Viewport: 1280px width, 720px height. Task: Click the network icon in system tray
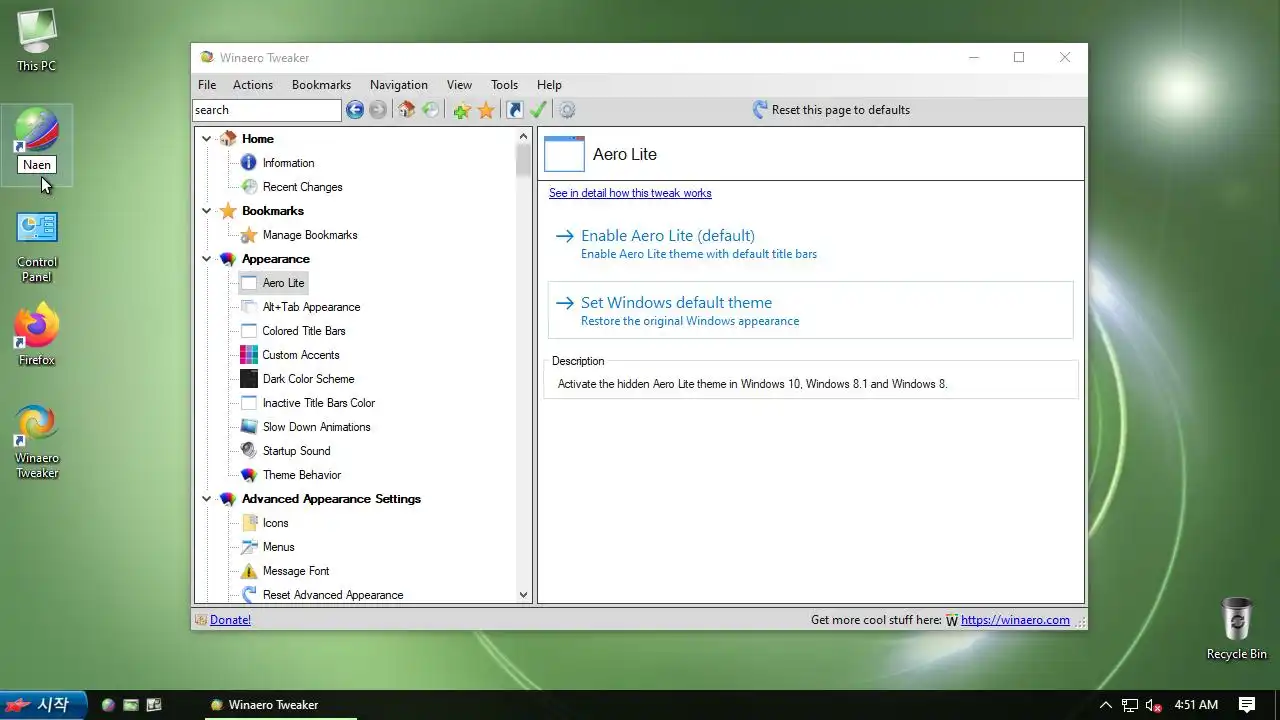point(1130,705)
